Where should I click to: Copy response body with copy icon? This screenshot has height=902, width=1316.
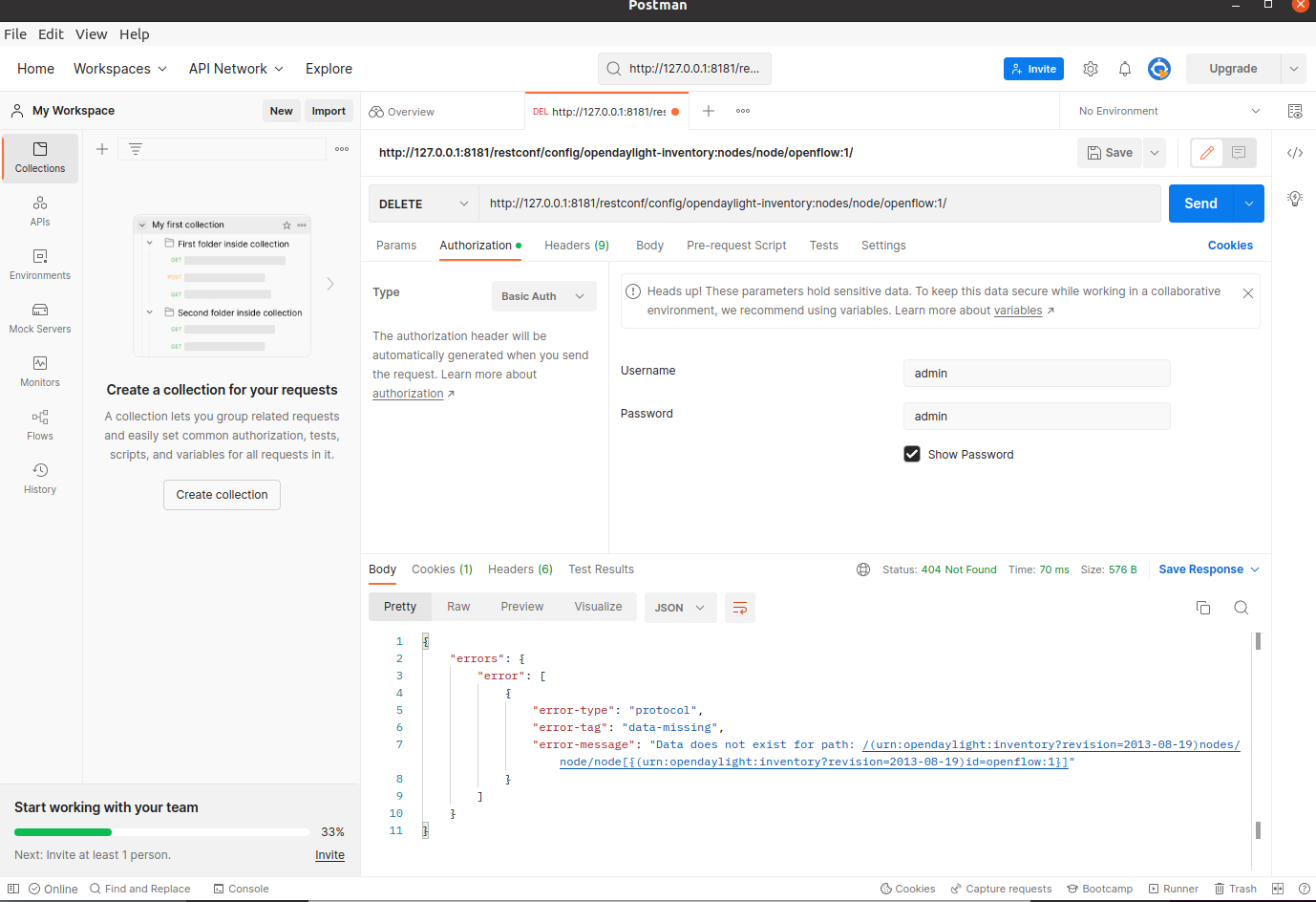point(1203,608)
